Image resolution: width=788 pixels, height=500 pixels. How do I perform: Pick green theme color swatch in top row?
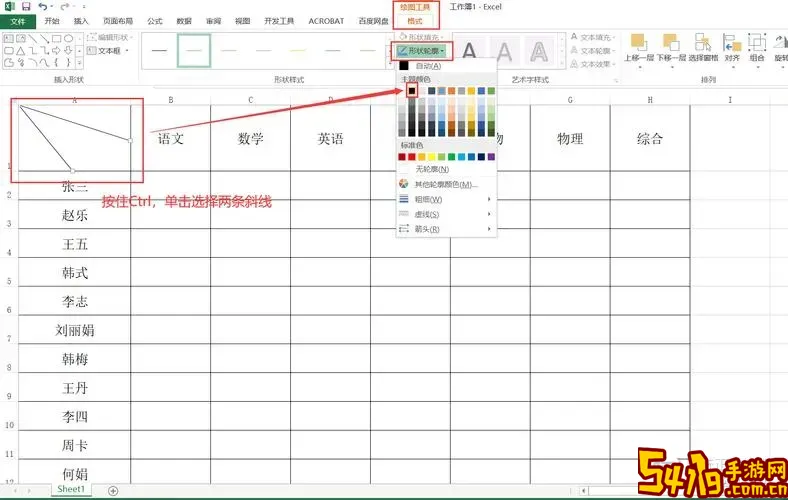click(x=491, y=90)
